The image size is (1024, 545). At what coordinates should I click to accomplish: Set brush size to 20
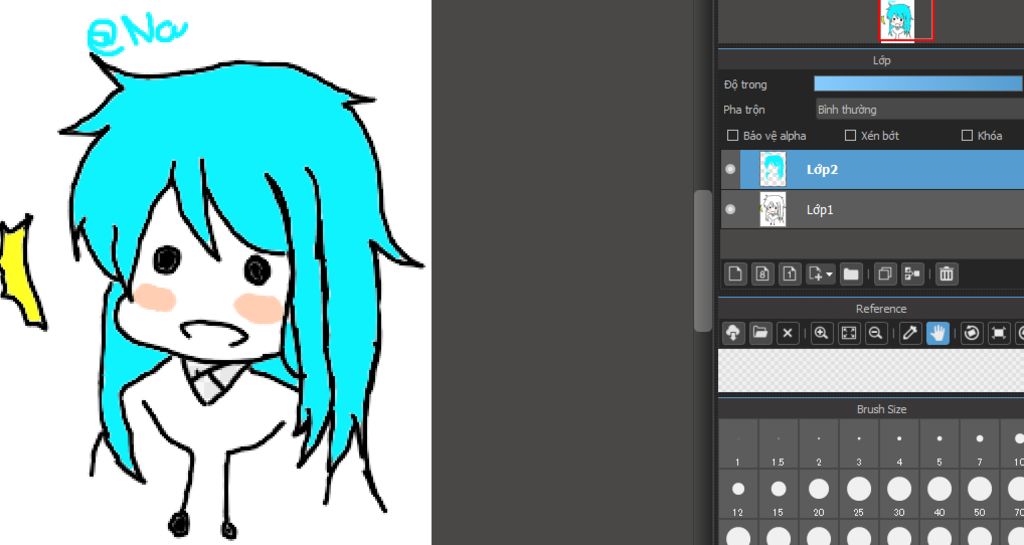[x=818, y=495]
